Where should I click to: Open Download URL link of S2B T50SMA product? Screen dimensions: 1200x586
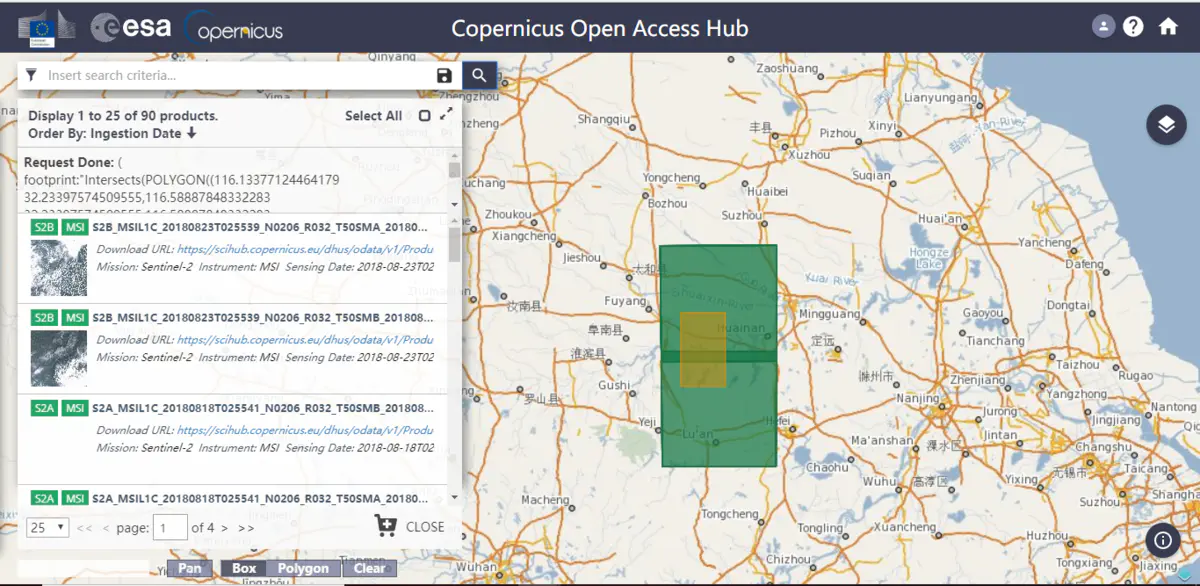[305, 249]
